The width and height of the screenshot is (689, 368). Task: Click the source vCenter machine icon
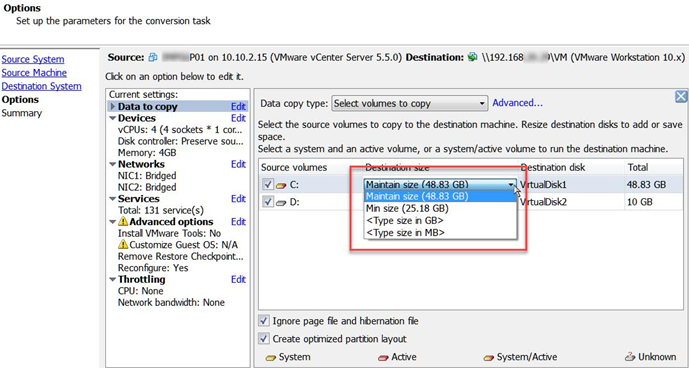[x=153, y=57]
